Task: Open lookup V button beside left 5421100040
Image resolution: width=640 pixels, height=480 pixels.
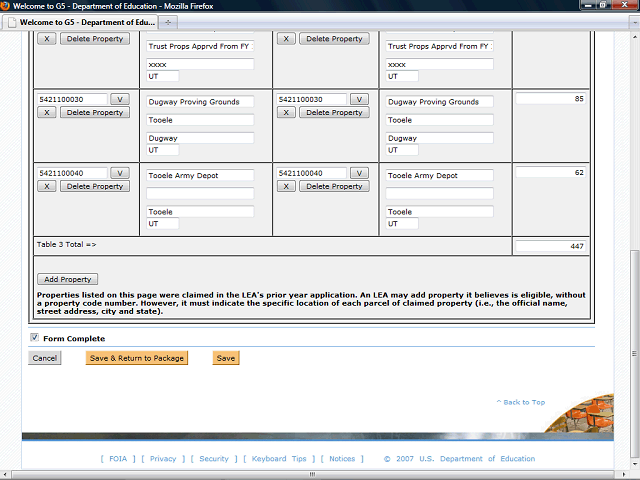Action: (120, 173)
